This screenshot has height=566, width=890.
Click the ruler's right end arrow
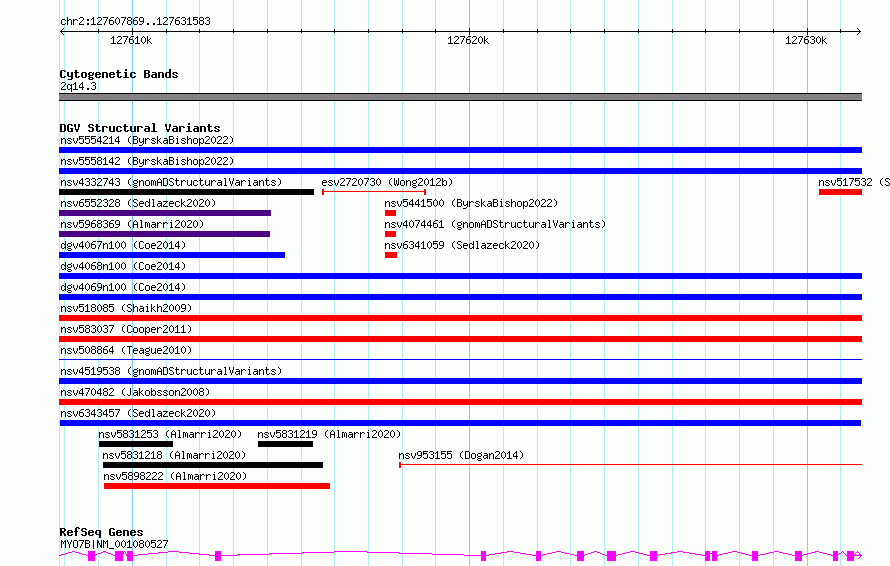click(x=859, y=32)
